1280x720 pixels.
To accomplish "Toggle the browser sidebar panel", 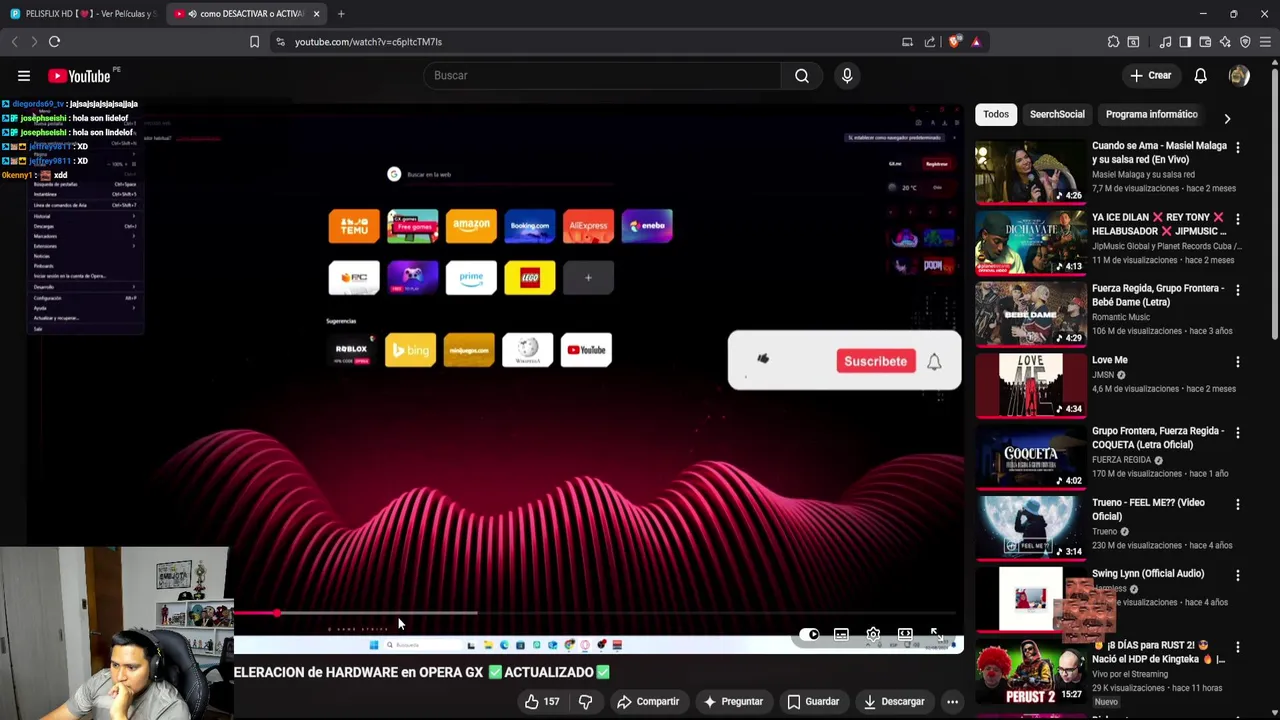I will click(x=1185, y=42).
